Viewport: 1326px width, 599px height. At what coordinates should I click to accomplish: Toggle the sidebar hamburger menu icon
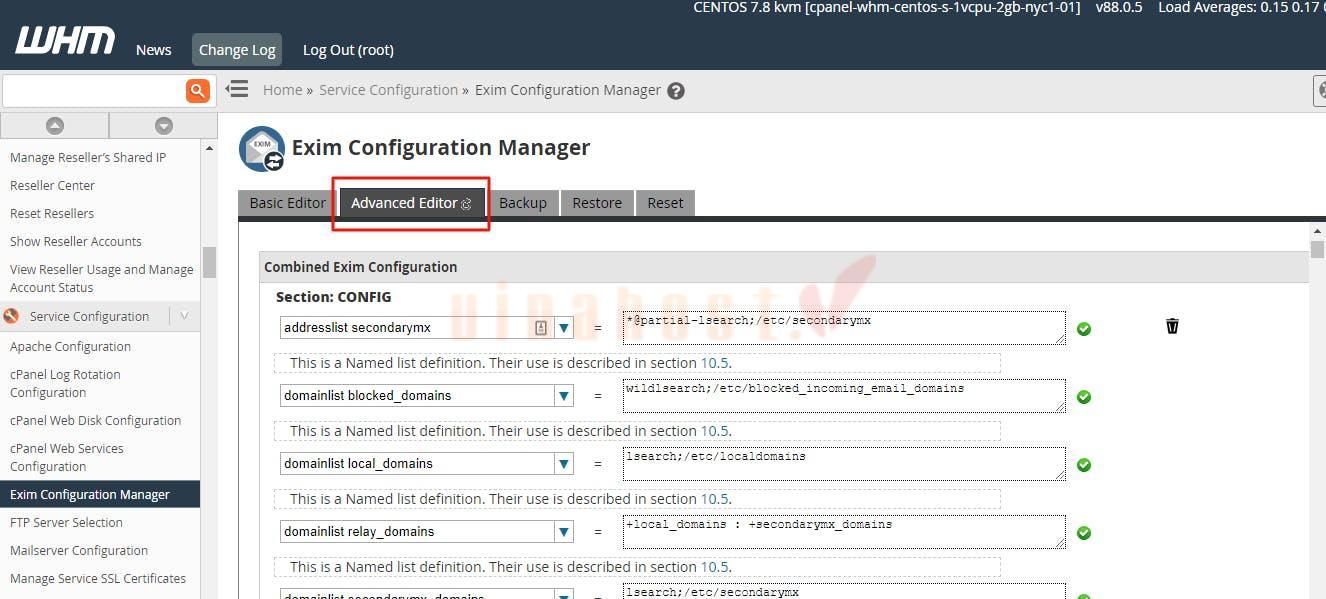tap(237, 89)
